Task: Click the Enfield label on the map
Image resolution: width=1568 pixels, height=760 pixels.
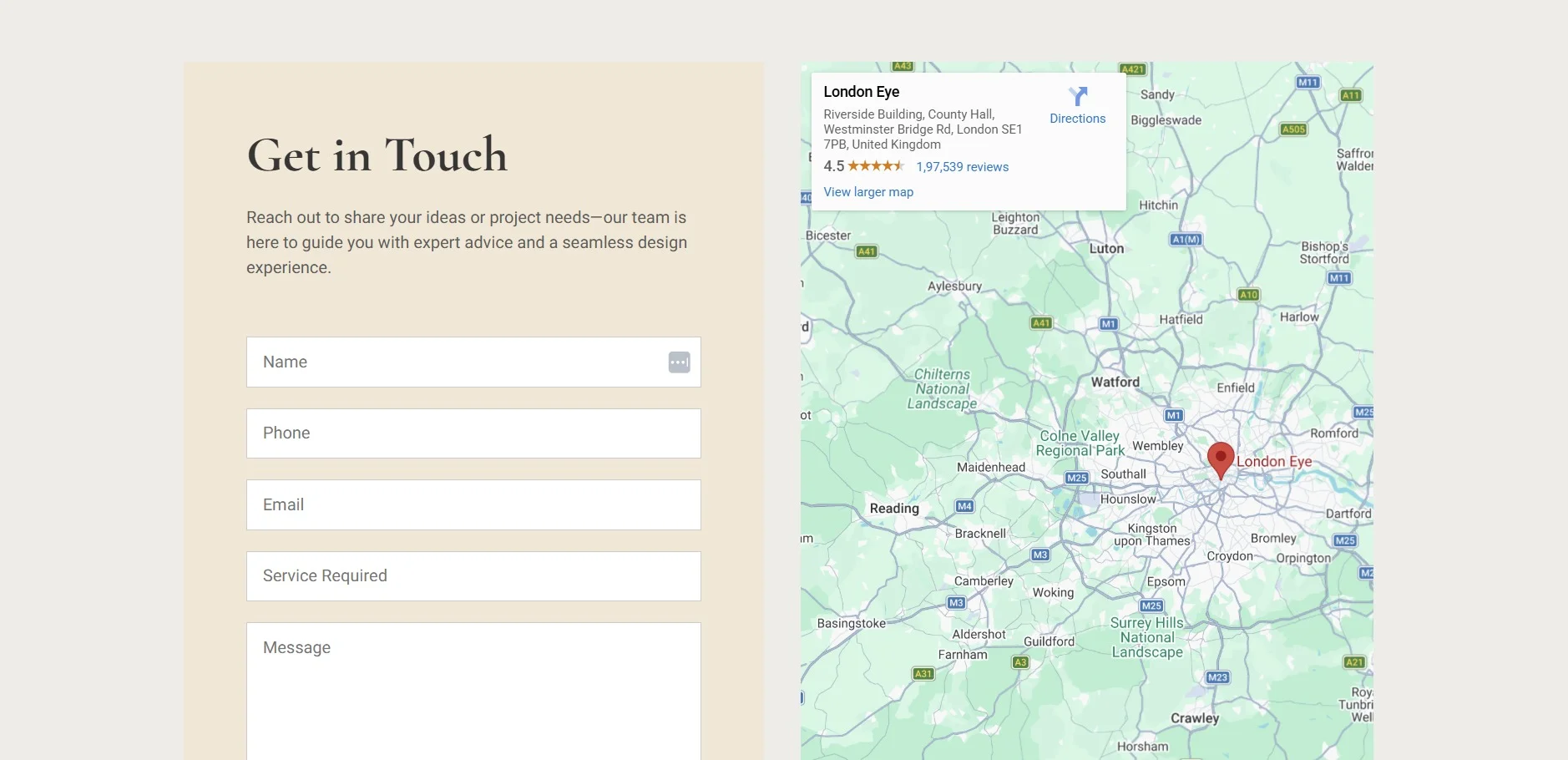Action: click(x=1236, y=388)
